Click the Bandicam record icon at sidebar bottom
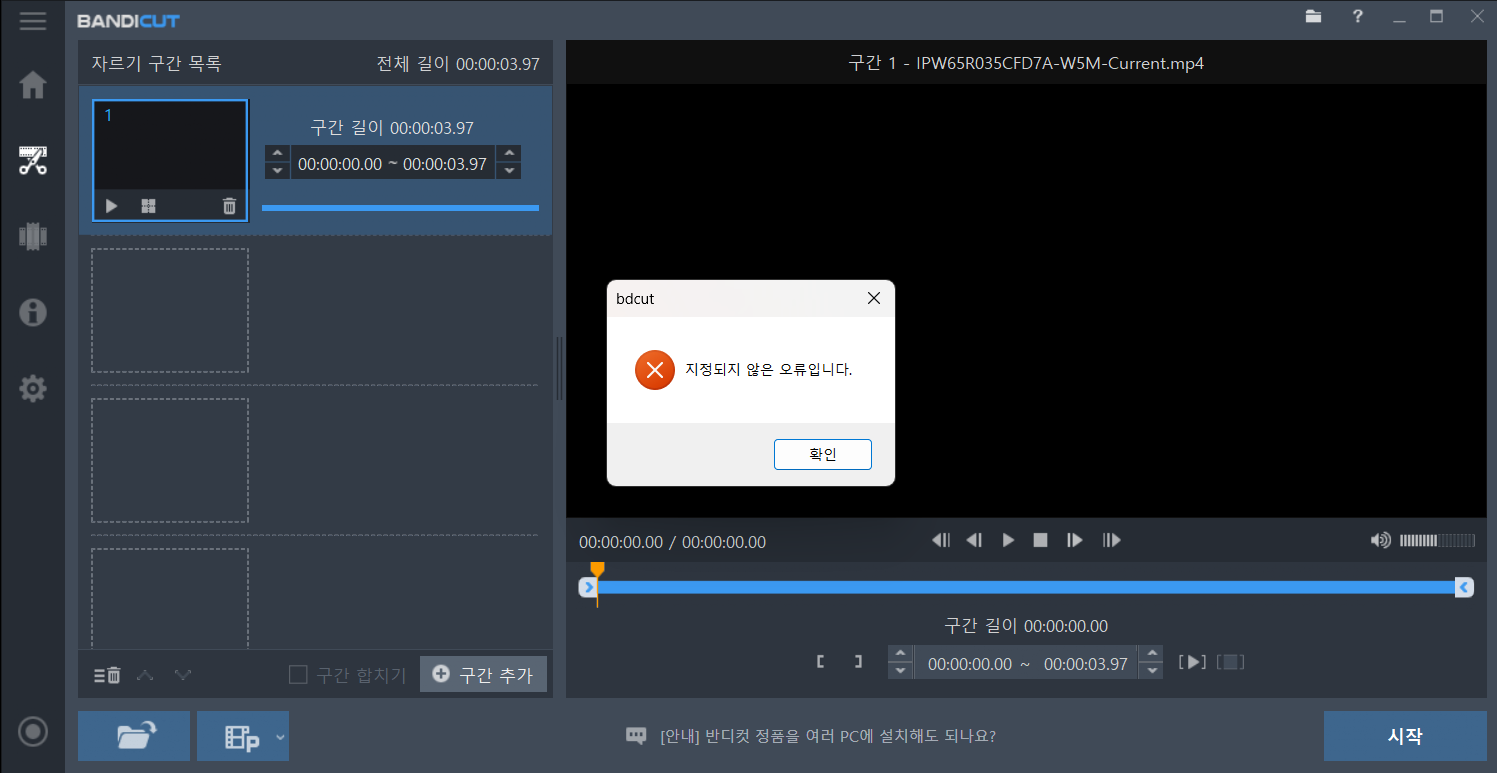 click(x=33, y=732)
